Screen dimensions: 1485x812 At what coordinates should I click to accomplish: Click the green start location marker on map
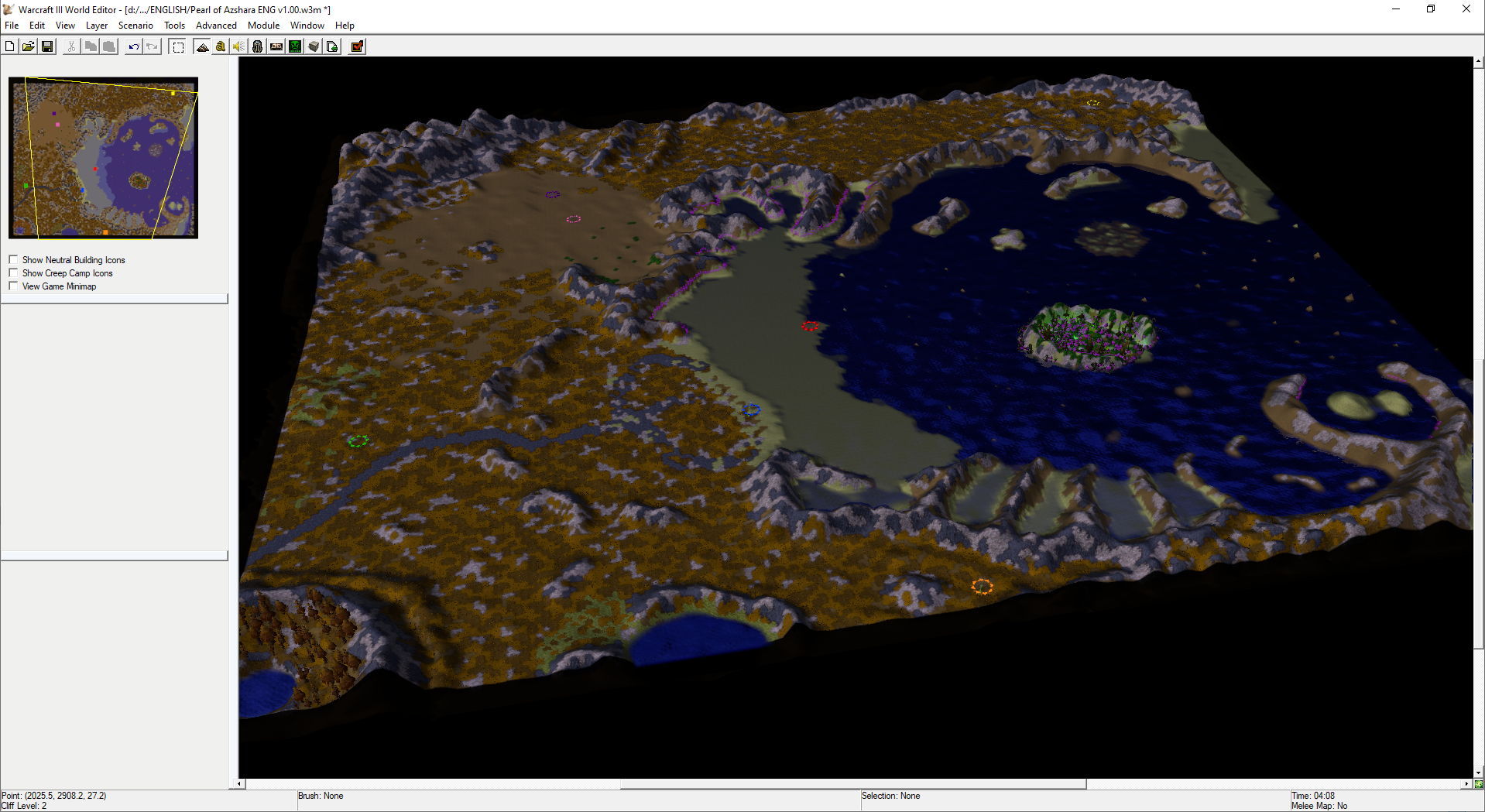358,441
